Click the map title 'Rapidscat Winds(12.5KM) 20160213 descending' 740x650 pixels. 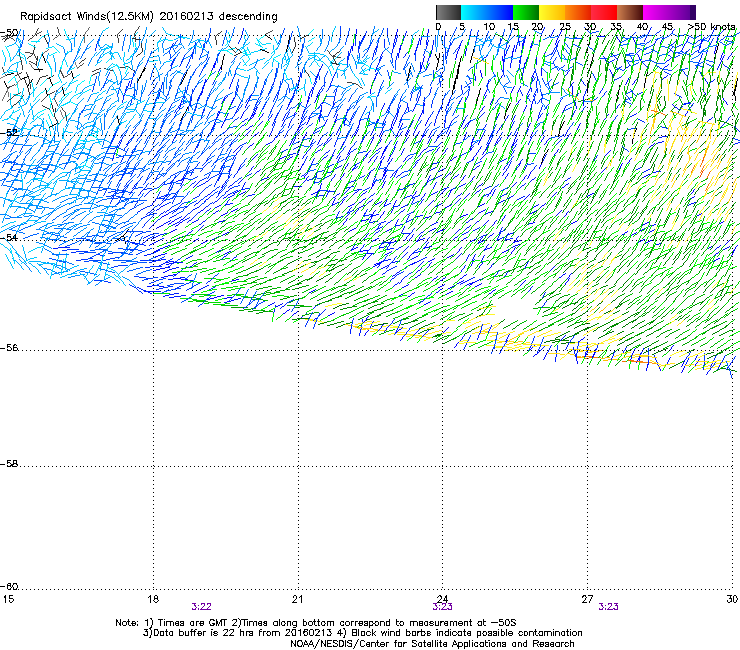tap(149, 17)
